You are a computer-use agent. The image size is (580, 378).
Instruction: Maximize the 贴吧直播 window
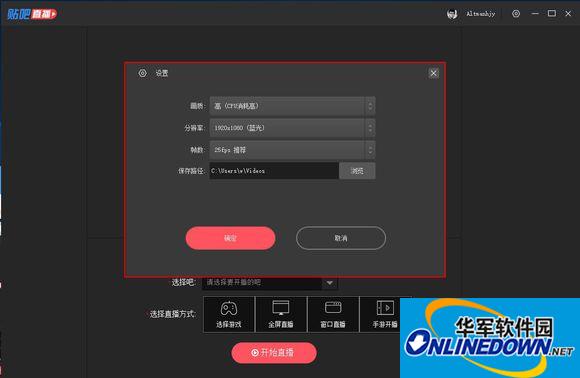click(x=552, y=14)
